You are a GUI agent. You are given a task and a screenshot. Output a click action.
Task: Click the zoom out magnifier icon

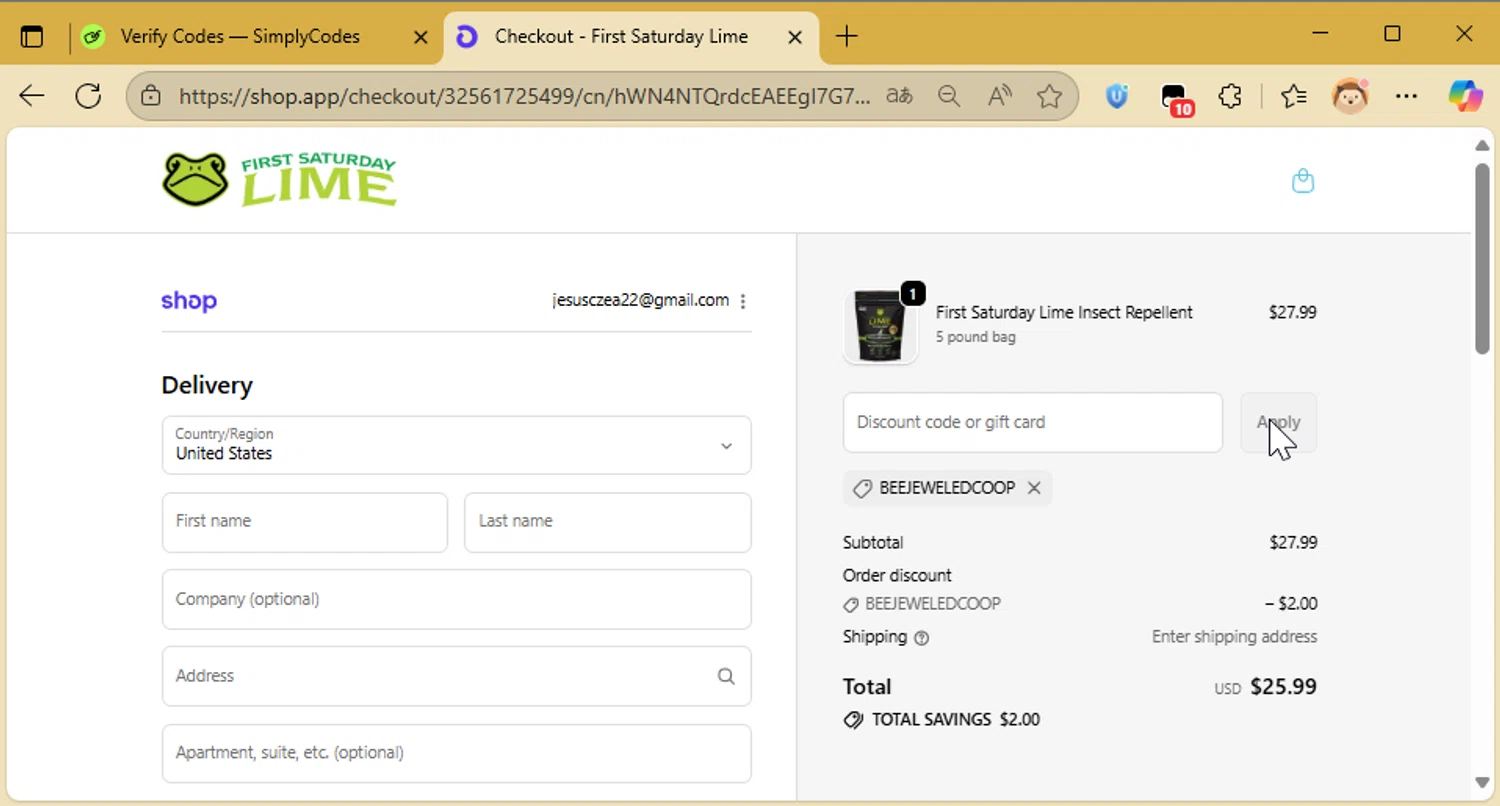[949, 96]
